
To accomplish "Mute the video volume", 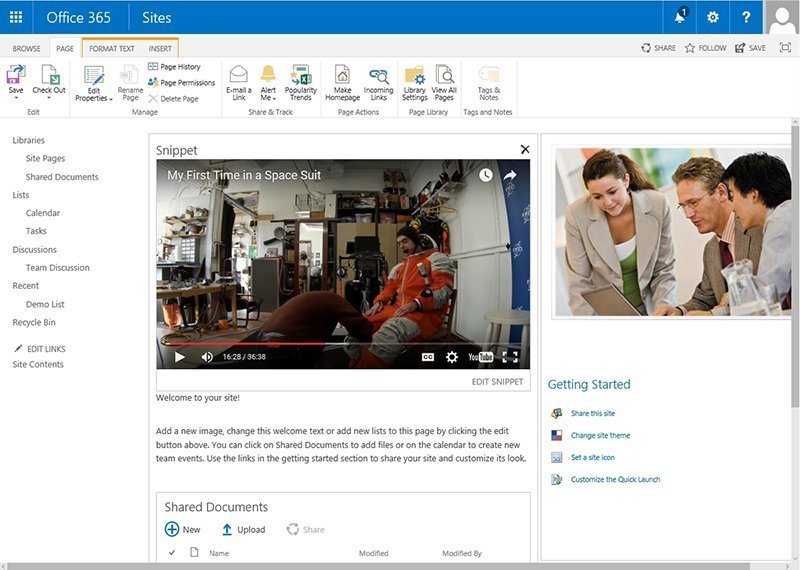I will (207, 357).
